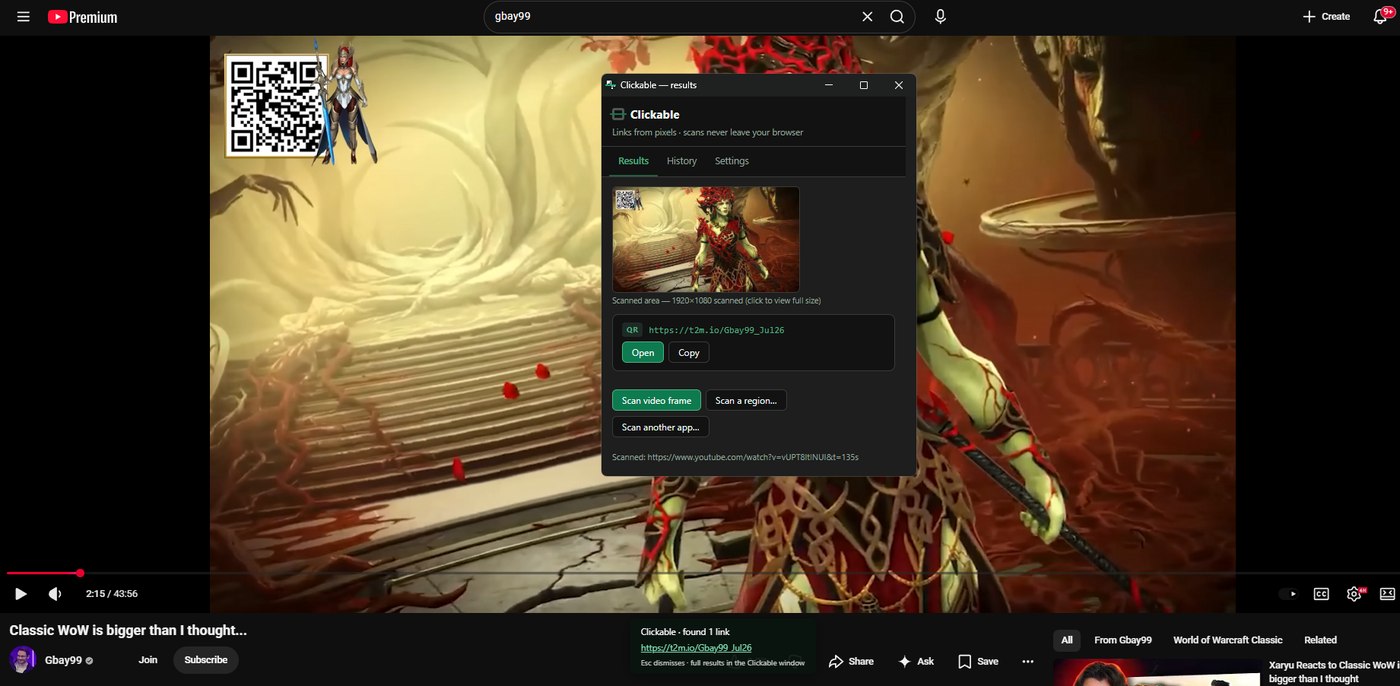
Task: Click the Scan another app button
Action: pyautogui.click(x=660, y=427)
